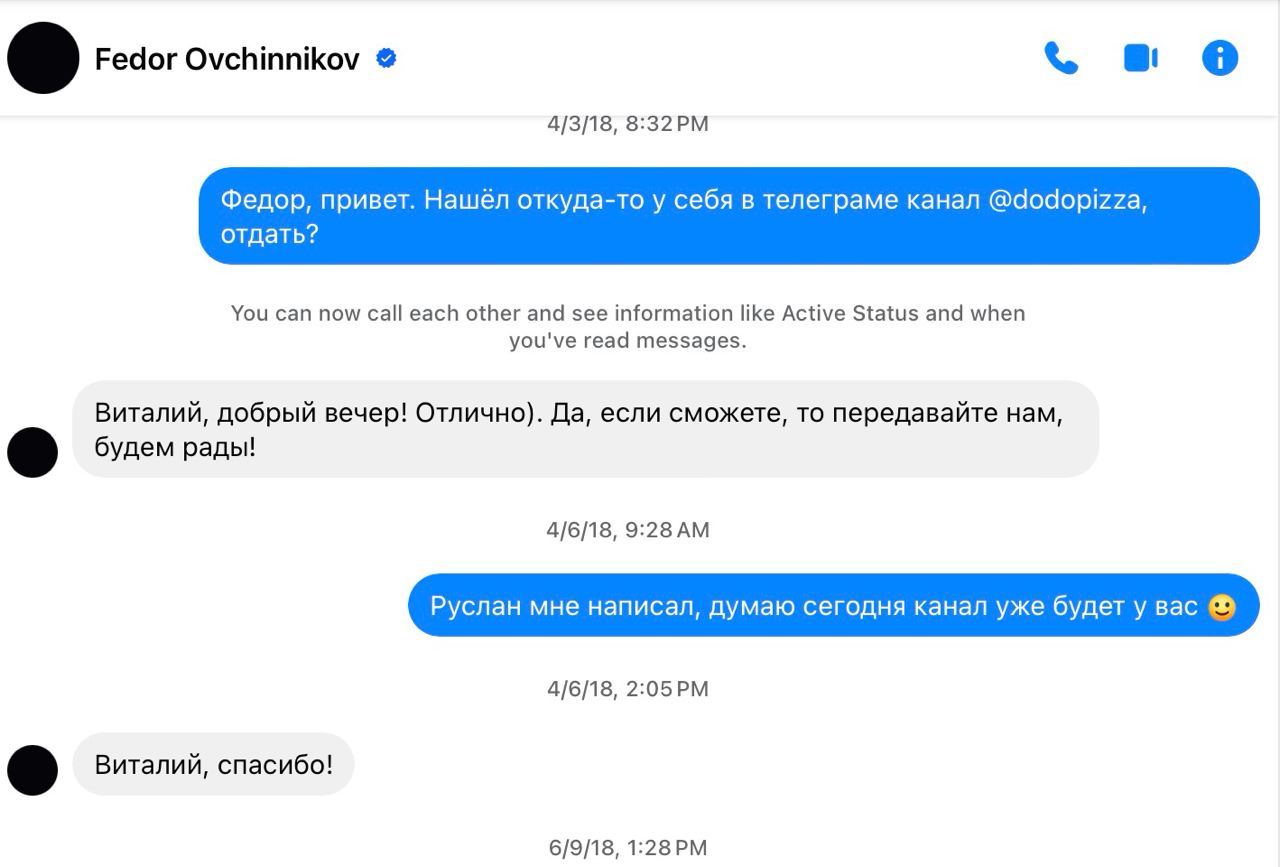
Task: Select the message starting with "Федор, привет"
Action: 728,216
